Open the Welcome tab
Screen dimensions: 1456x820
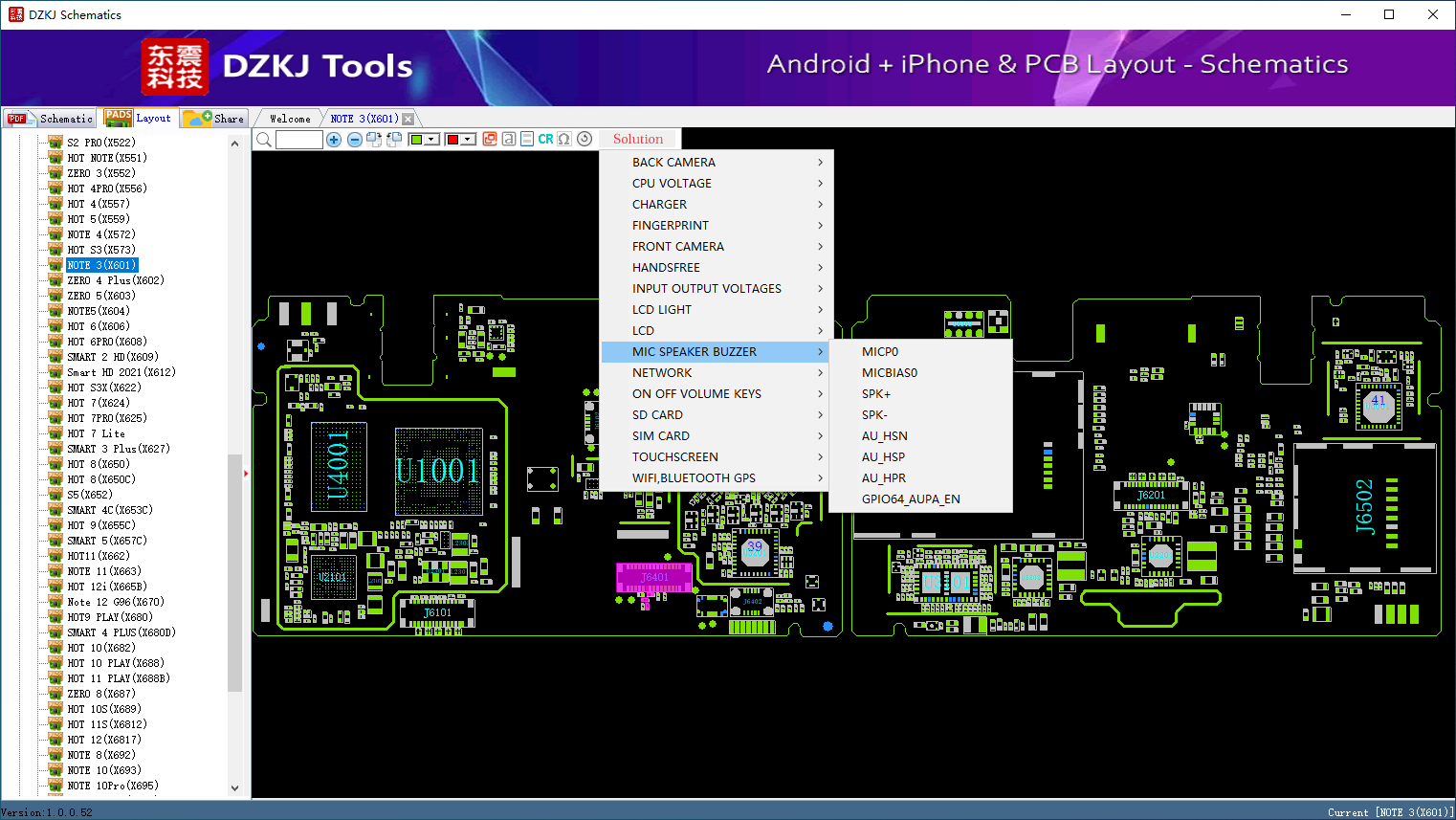(x=290, y=119)
